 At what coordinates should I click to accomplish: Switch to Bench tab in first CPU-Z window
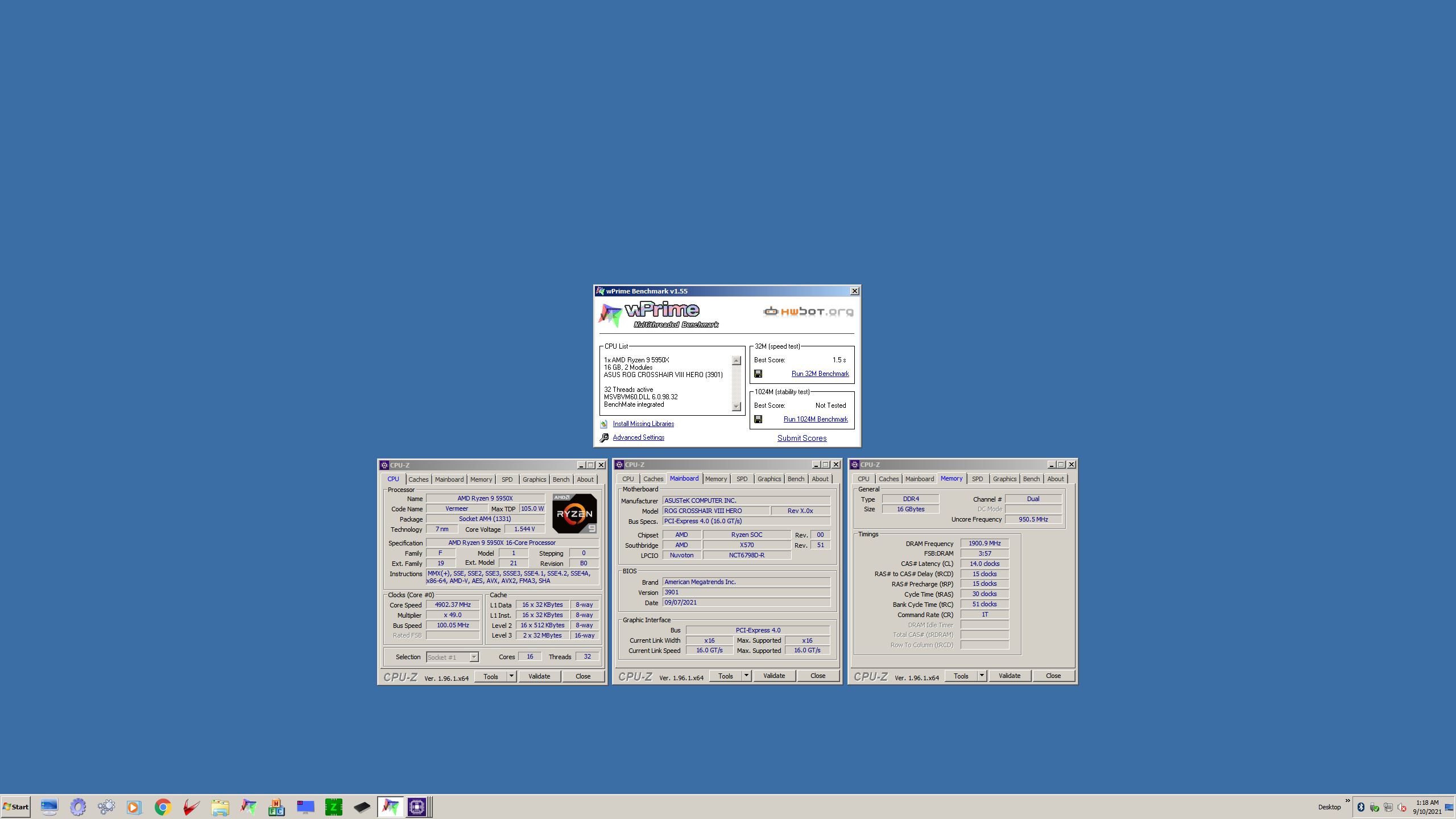pyautogui.click(x=561, y=479)
